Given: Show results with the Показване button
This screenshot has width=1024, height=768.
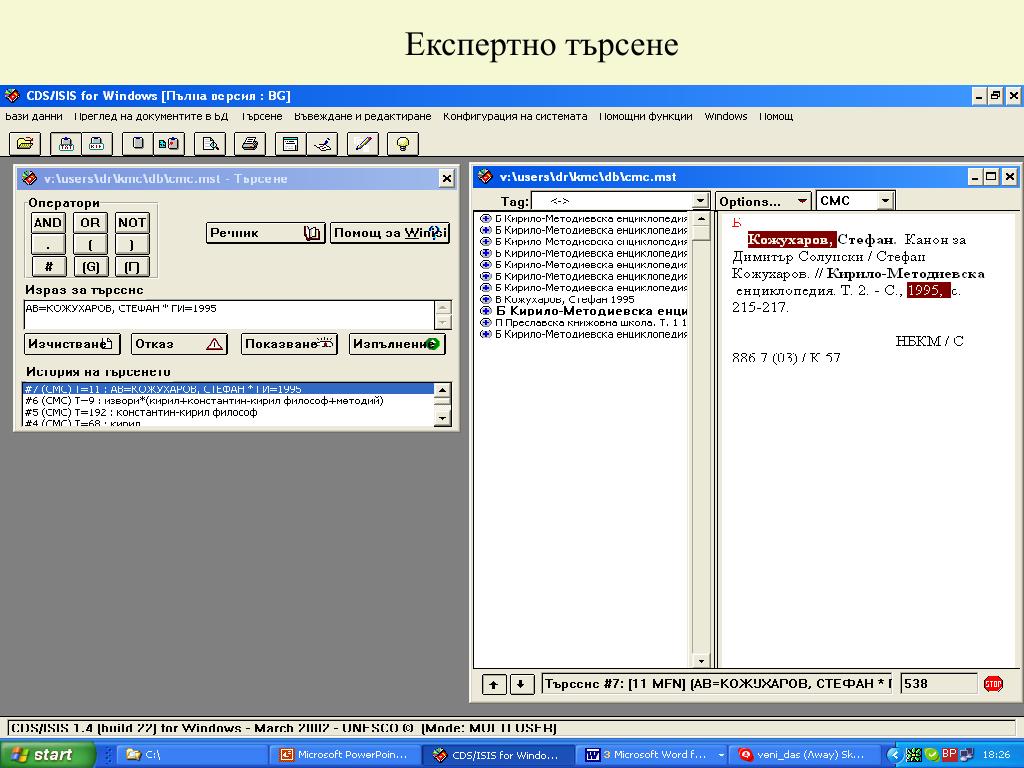Looking at the screenshot, I should click(x=289, y=344).
